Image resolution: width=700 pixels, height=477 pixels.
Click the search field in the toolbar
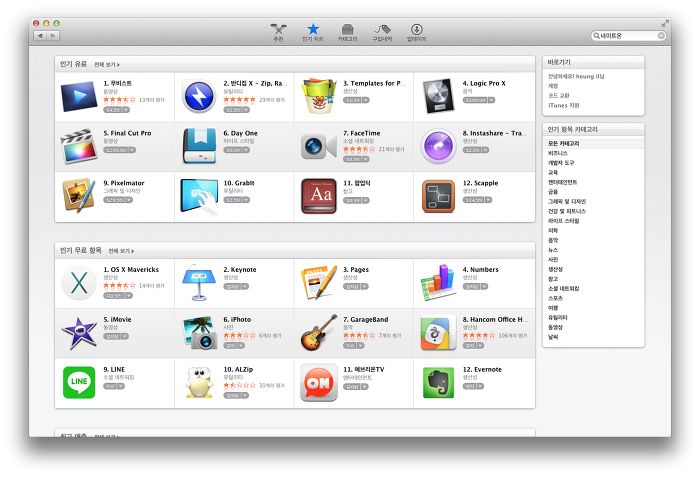coord(628,36)
